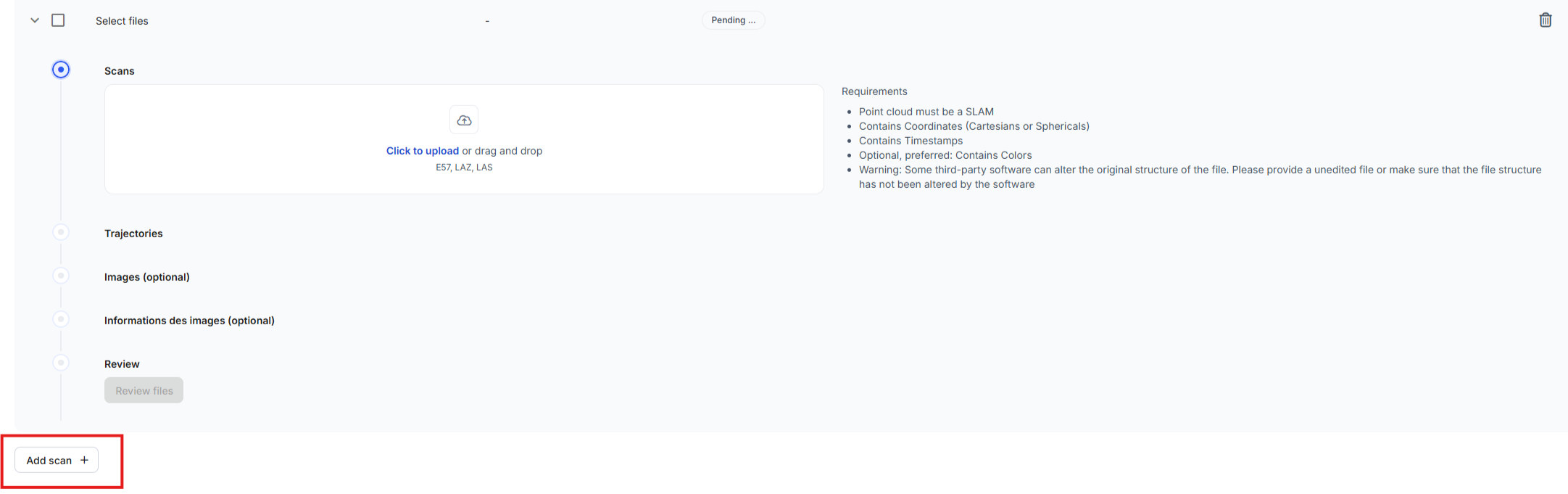Select the Review step circle

click(61, 363)
